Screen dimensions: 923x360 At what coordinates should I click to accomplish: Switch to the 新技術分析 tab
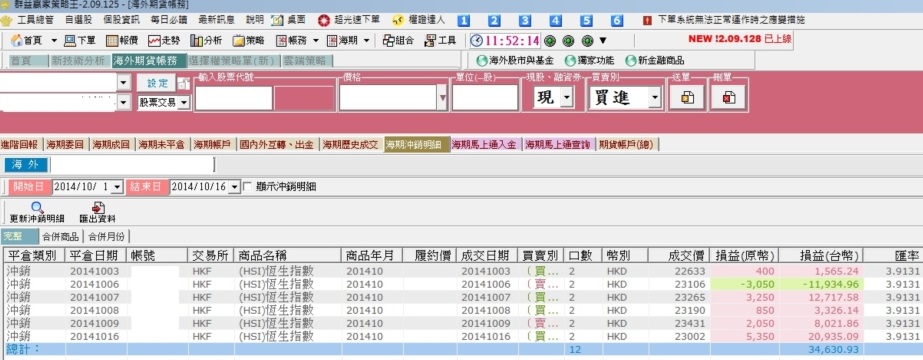pyautogui.click(x=78, y=61)
